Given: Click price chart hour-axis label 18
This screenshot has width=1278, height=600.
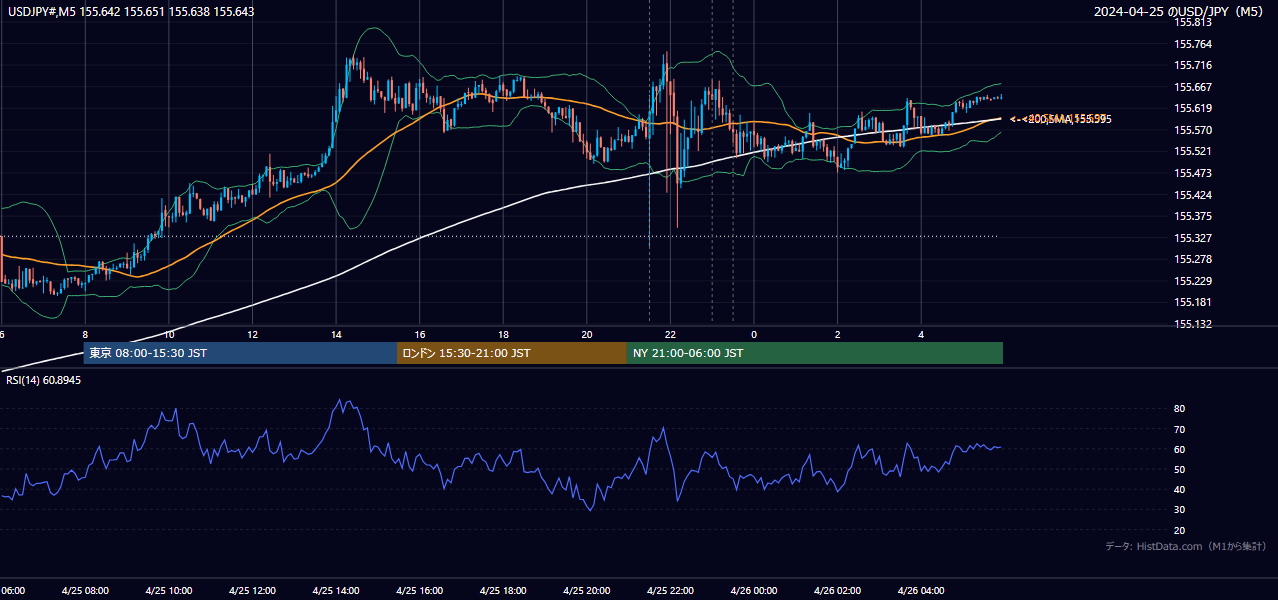Looking at the screenshot, I should tap(503, 334).
